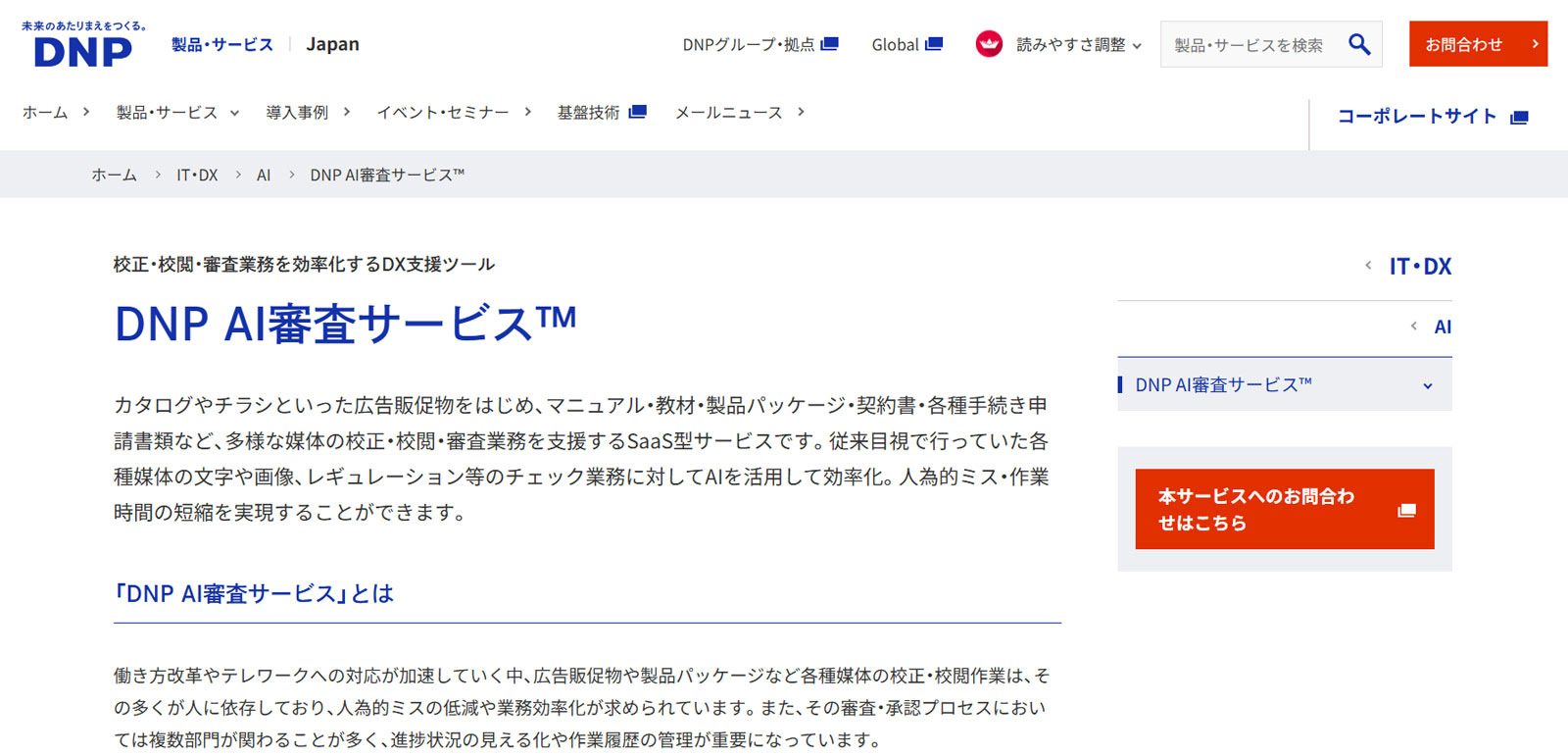Click external-window icon beside Global
The image size is (1568, 755).
(934, 44)
